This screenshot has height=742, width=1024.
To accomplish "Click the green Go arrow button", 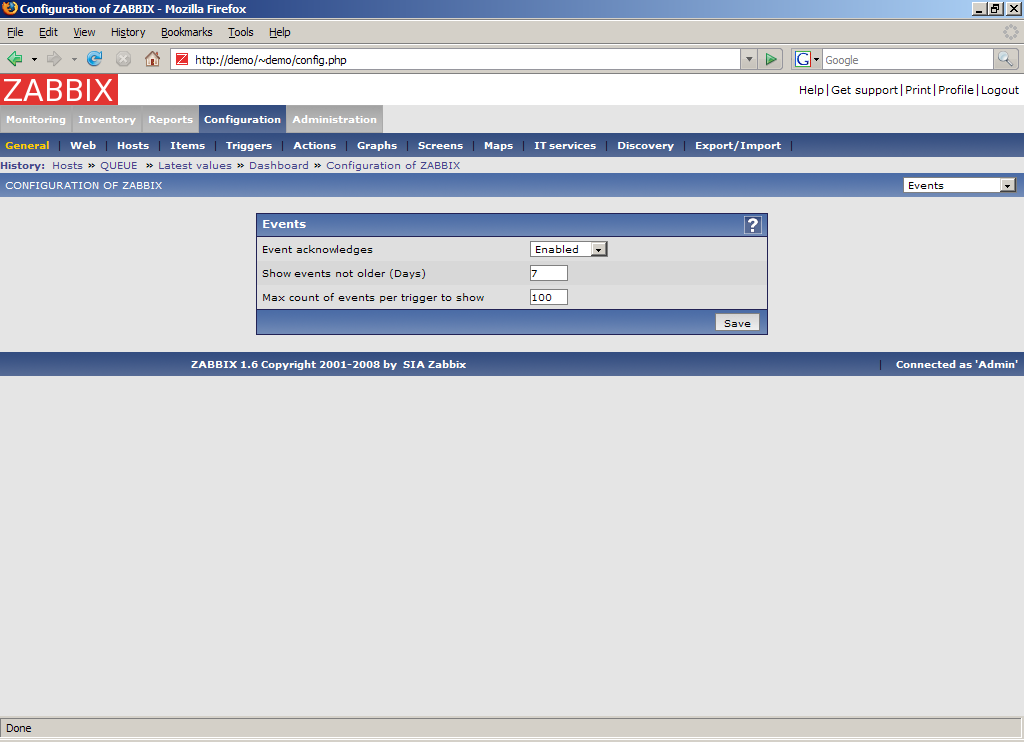I will tap(771, 59).
